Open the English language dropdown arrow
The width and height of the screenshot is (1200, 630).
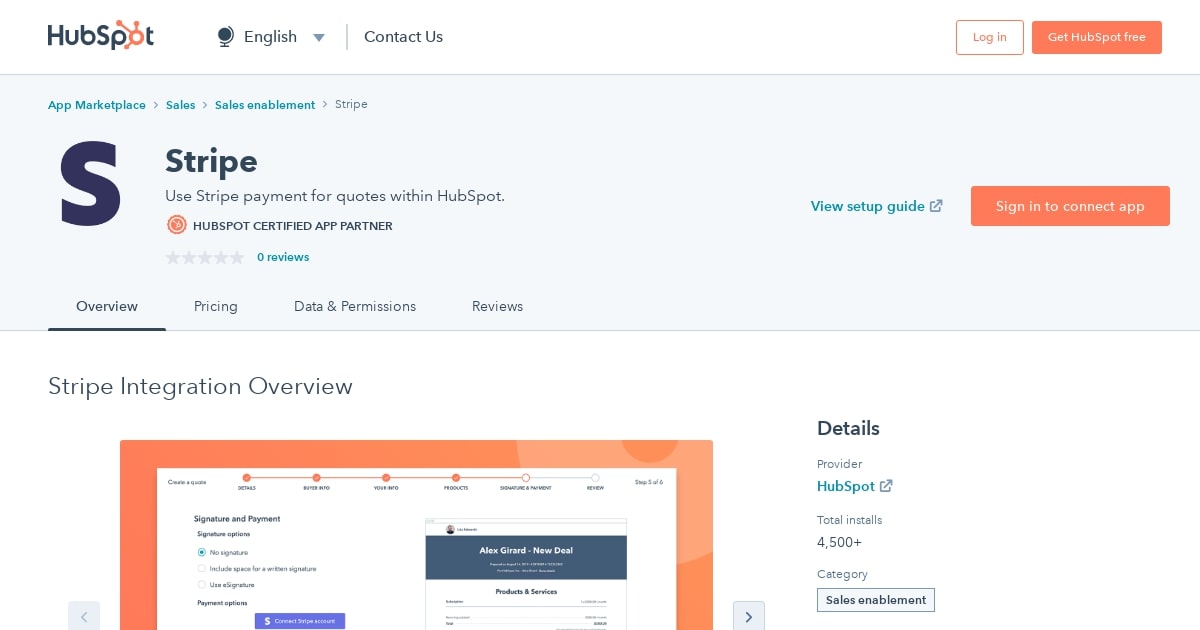click(319, 38)
